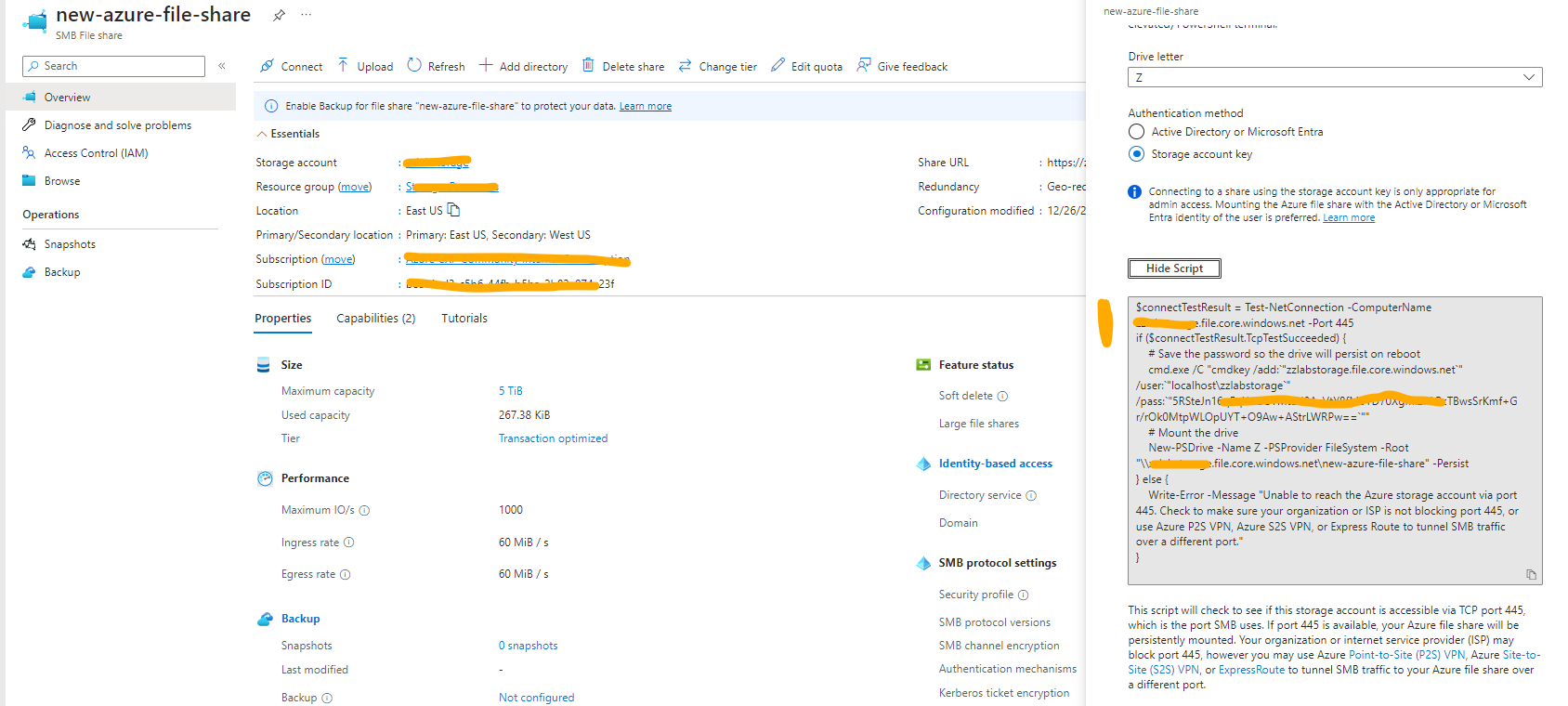Copy the East US location value
This screenshot has width=1568, height=706.
coord(453,210)
